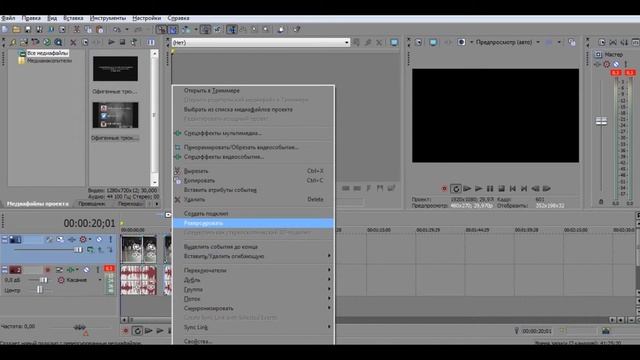Click Record button in the preview transport
Viewport: 640px width, 360px height.
pyautogui.click(x=444, y=189)
